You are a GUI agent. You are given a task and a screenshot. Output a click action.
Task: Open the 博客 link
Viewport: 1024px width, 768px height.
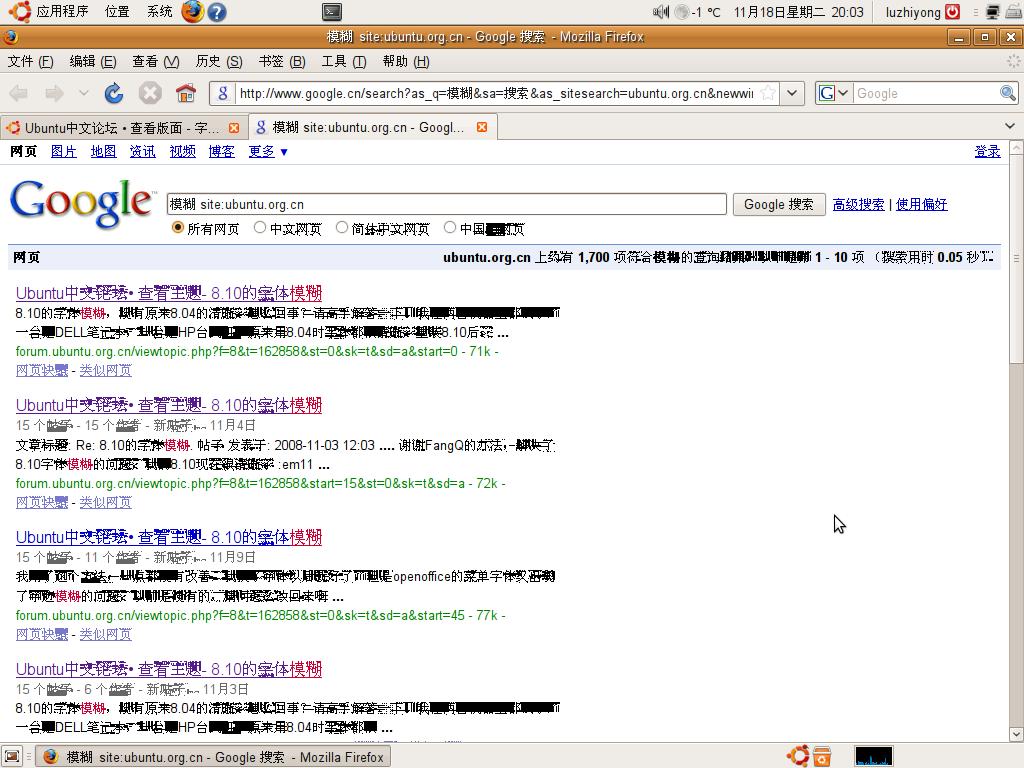(x=221, y=152)
